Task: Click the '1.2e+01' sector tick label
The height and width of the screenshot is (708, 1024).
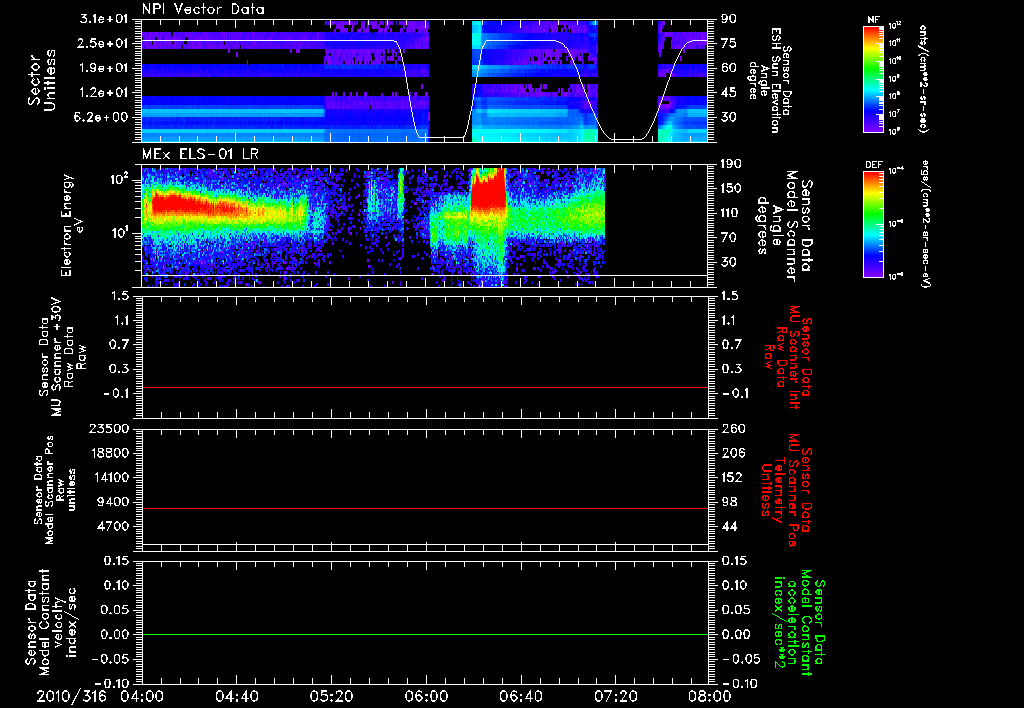Action: tap(104, 93)
